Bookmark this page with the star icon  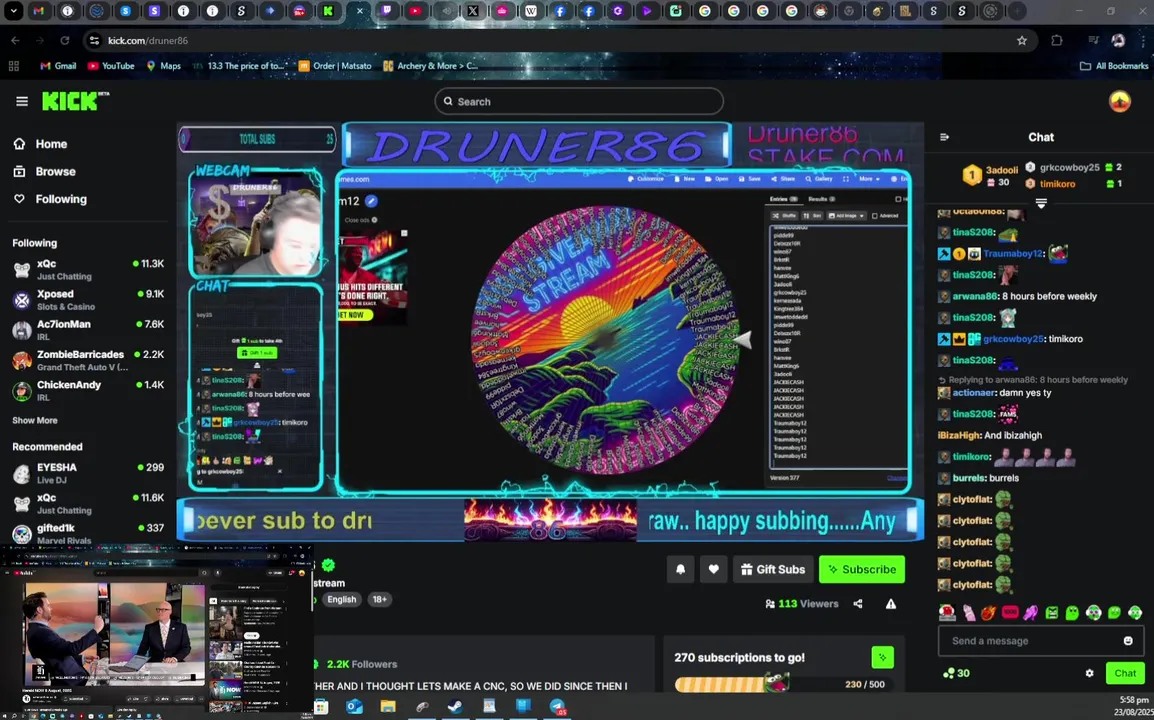coord(1022,40)
